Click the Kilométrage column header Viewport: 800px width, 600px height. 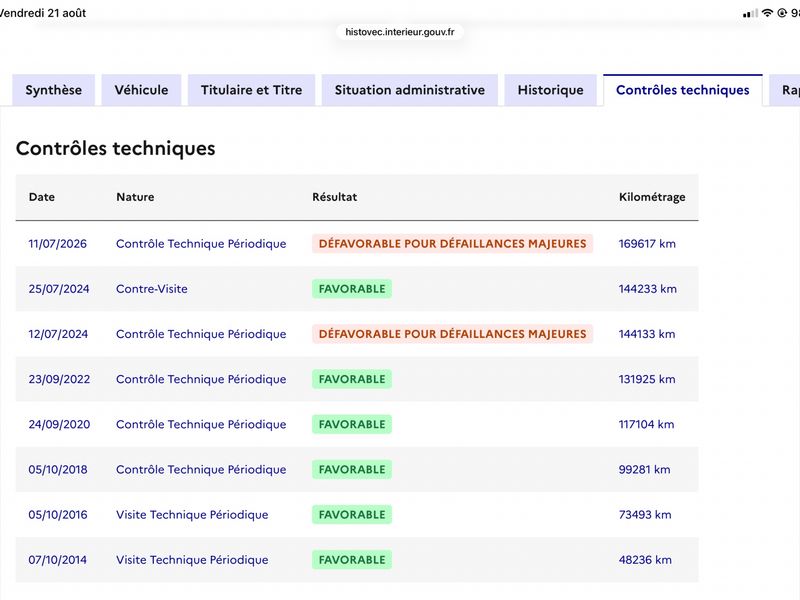point(652,197)
